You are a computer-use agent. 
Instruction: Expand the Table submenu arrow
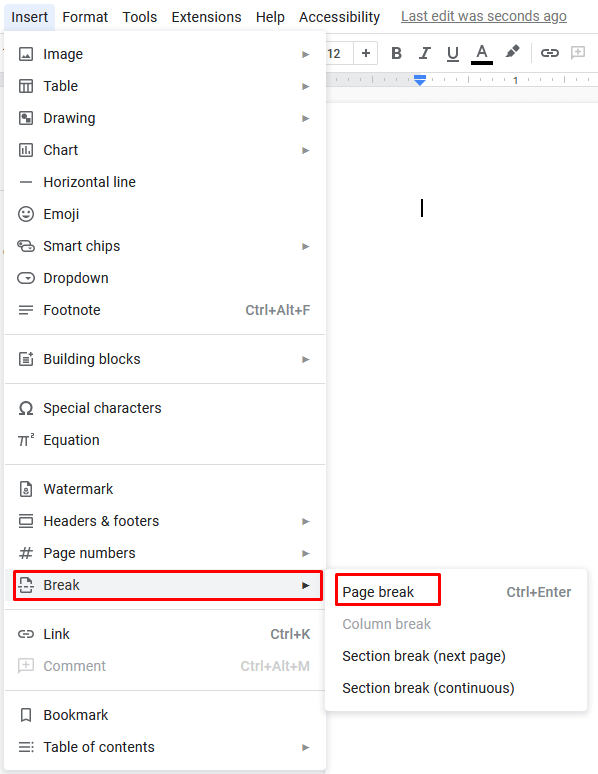pos(306,86)
